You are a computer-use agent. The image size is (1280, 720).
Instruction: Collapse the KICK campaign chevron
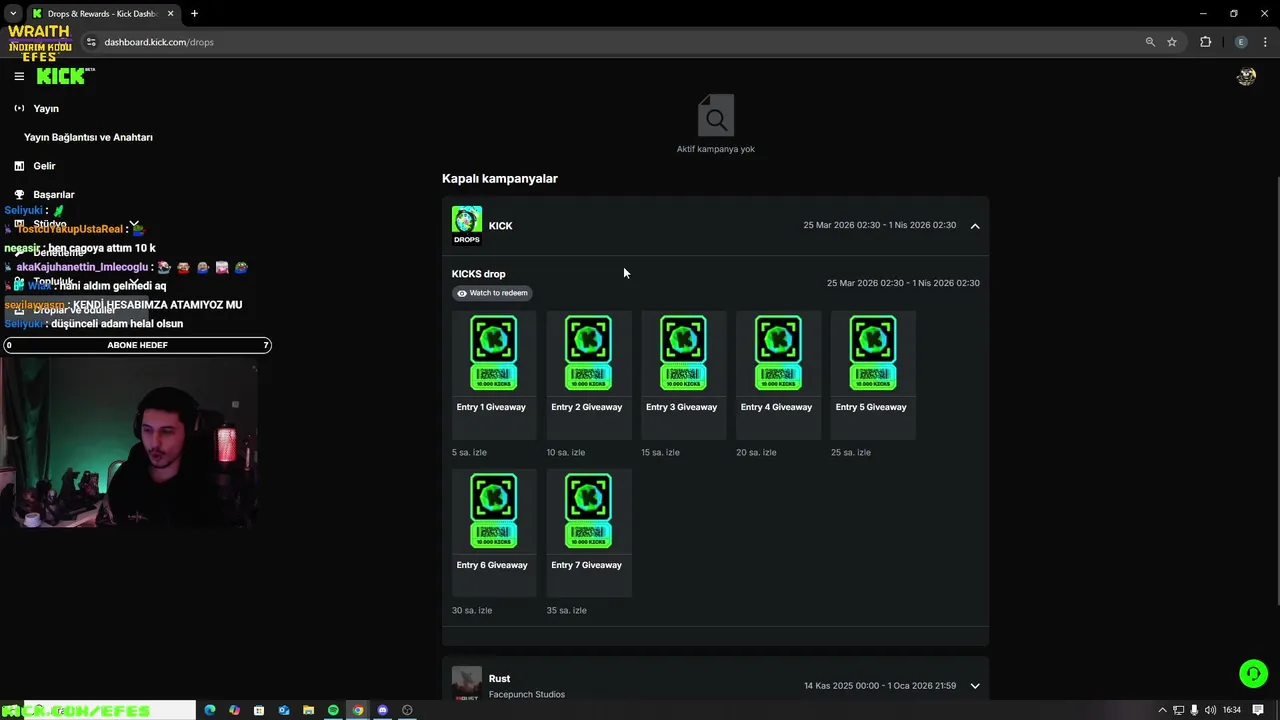tap(975, 226)
